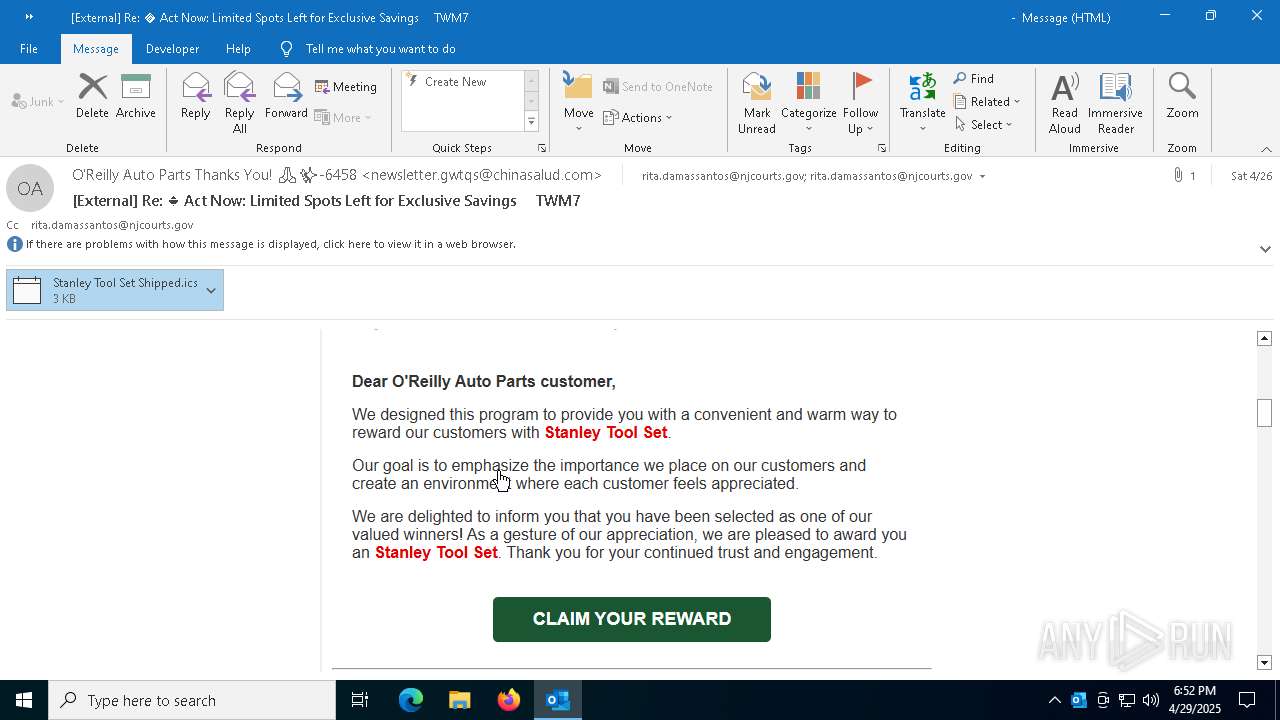This screenshot has height=720, width=1280.
Task: Archive the message using the Archive icon
Action: tap(136, 97)
